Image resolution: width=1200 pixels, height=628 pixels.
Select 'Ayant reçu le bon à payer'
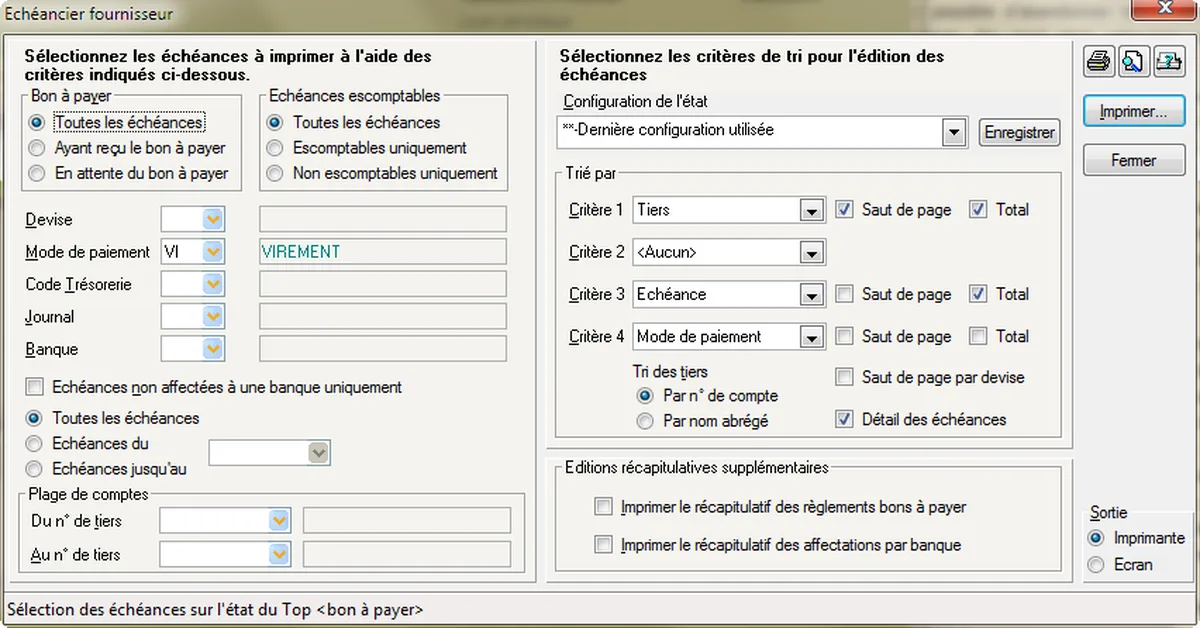coord(37,148)
